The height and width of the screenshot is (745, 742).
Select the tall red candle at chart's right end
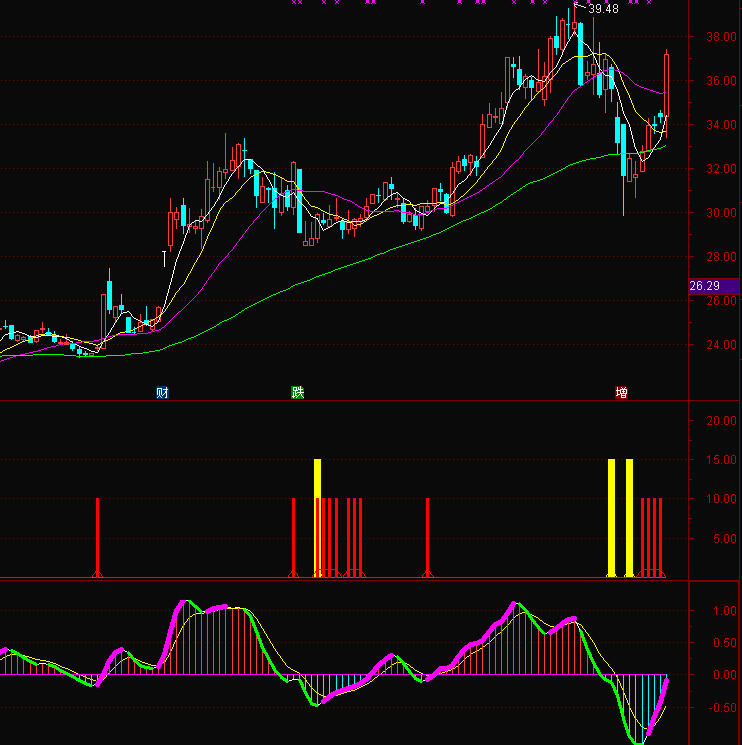point(666,86)
